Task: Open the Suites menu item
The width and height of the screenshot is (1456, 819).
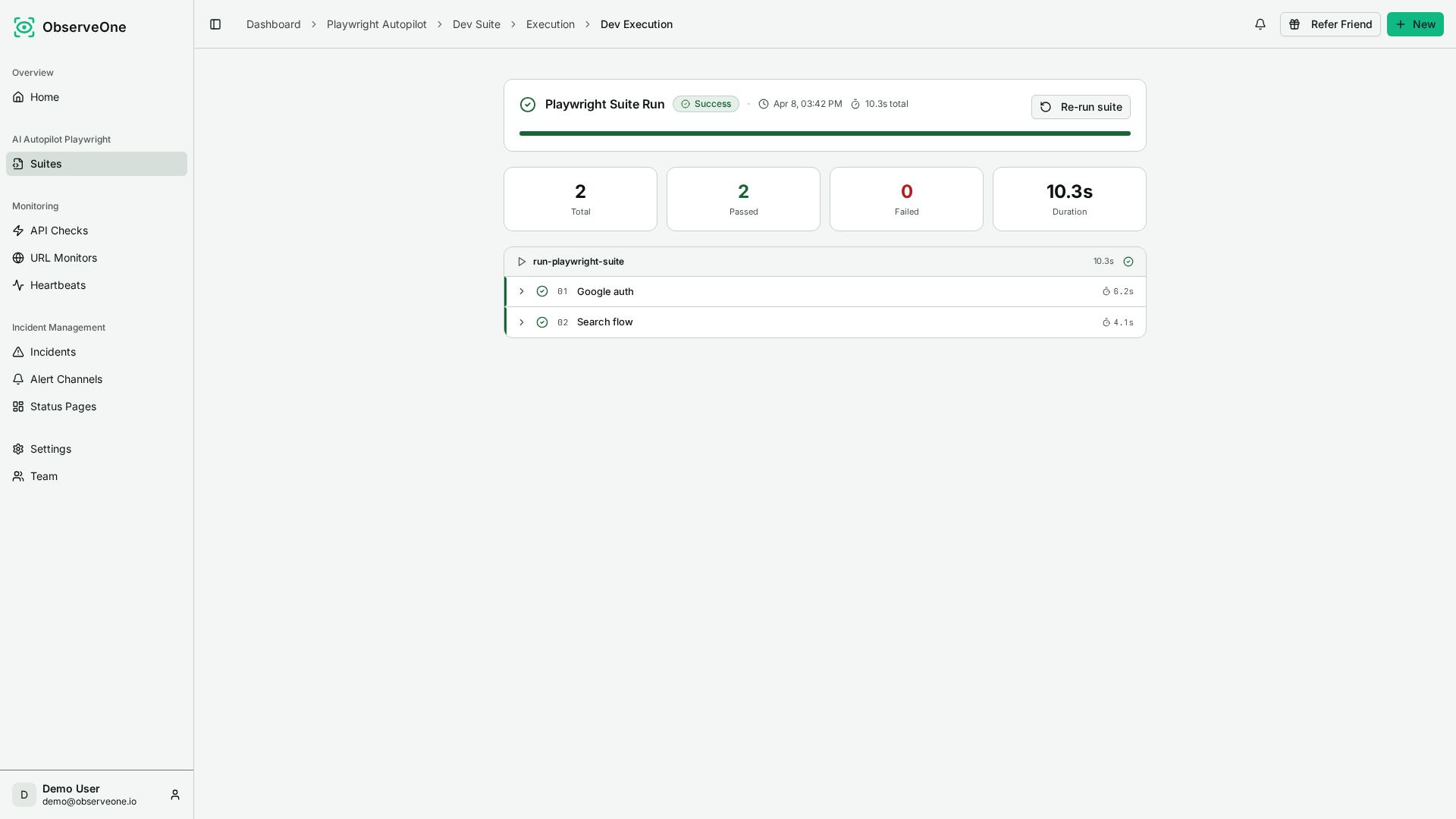Action: [96, 164]
